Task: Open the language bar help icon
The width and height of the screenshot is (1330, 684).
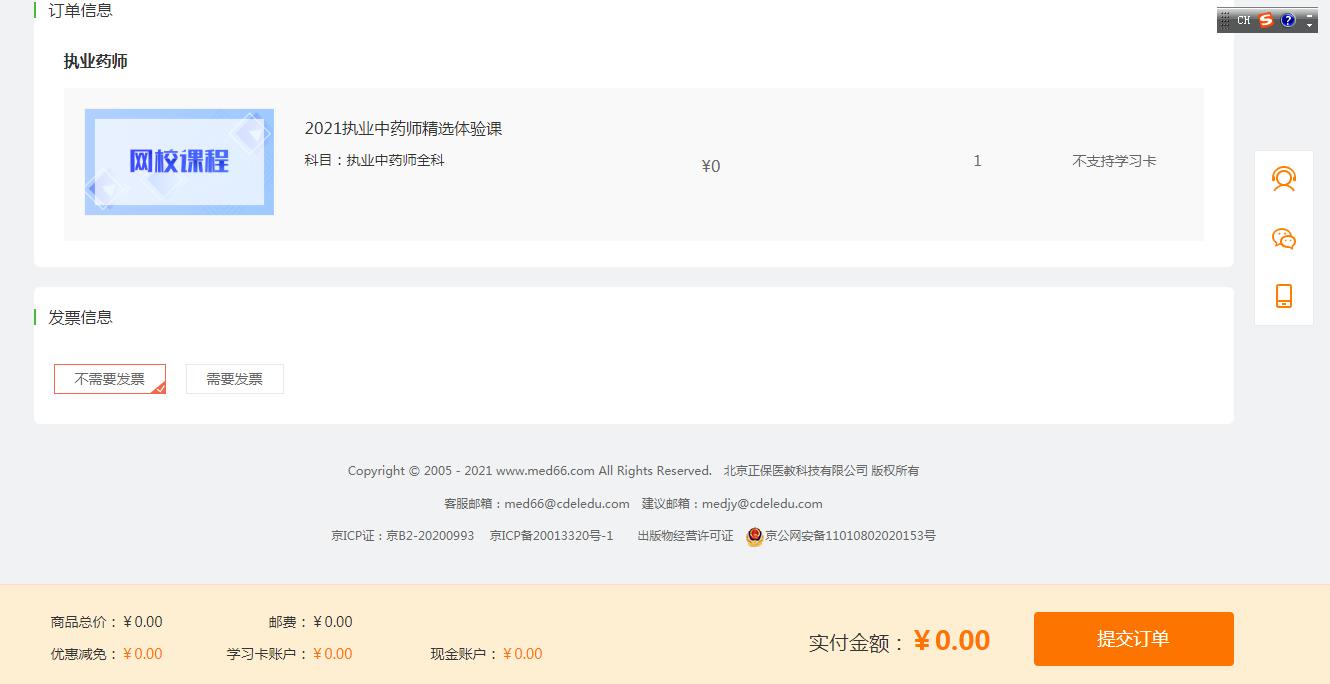Action: 1288,20
